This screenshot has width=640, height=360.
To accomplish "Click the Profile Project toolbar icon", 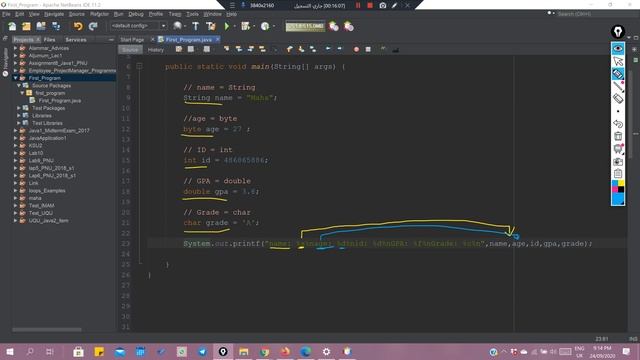I will coord(265,27).
